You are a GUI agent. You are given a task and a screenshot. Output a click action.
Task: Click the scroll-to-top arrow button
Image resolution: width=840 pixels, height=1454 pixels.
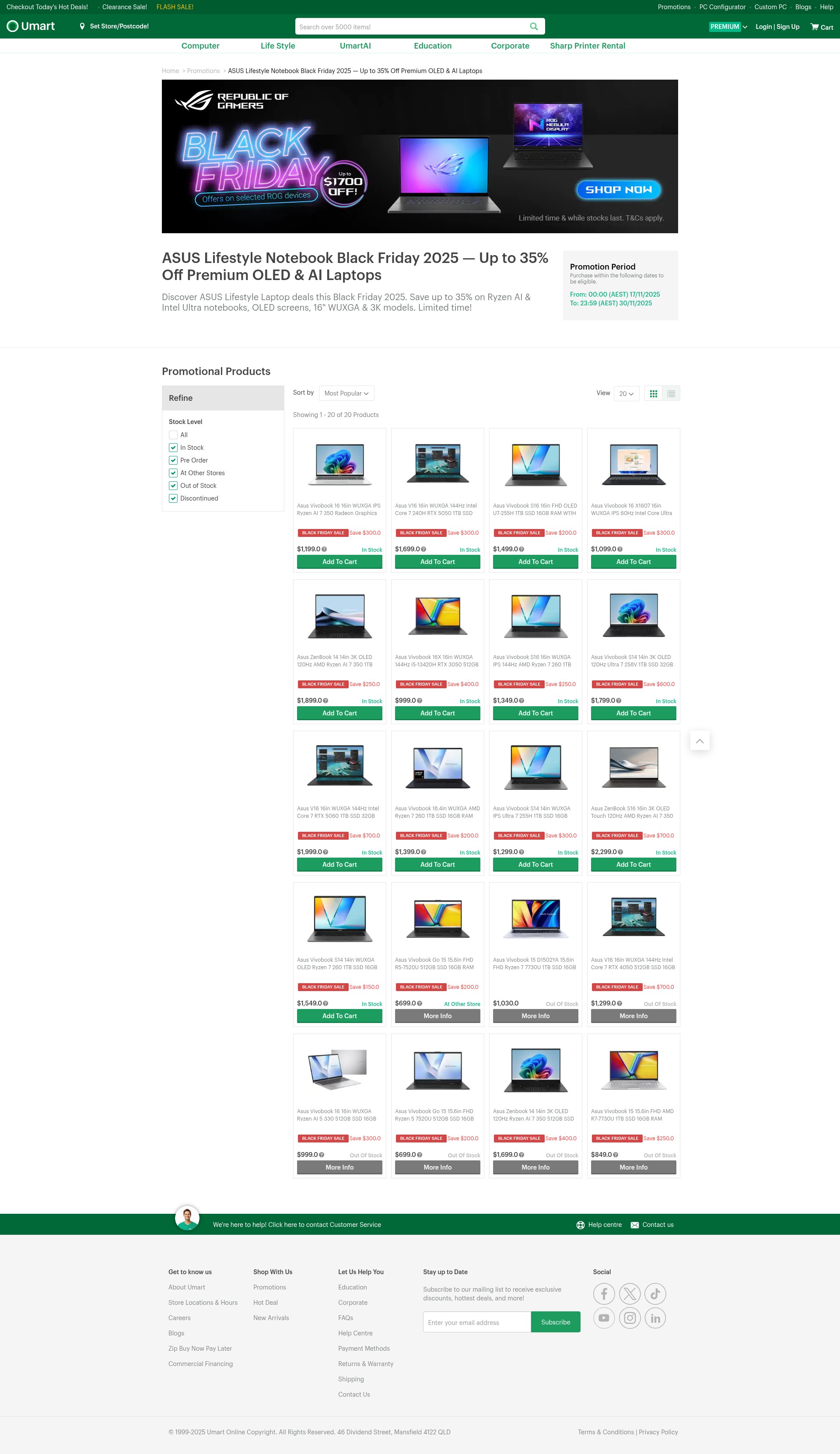tap(699, 741)
